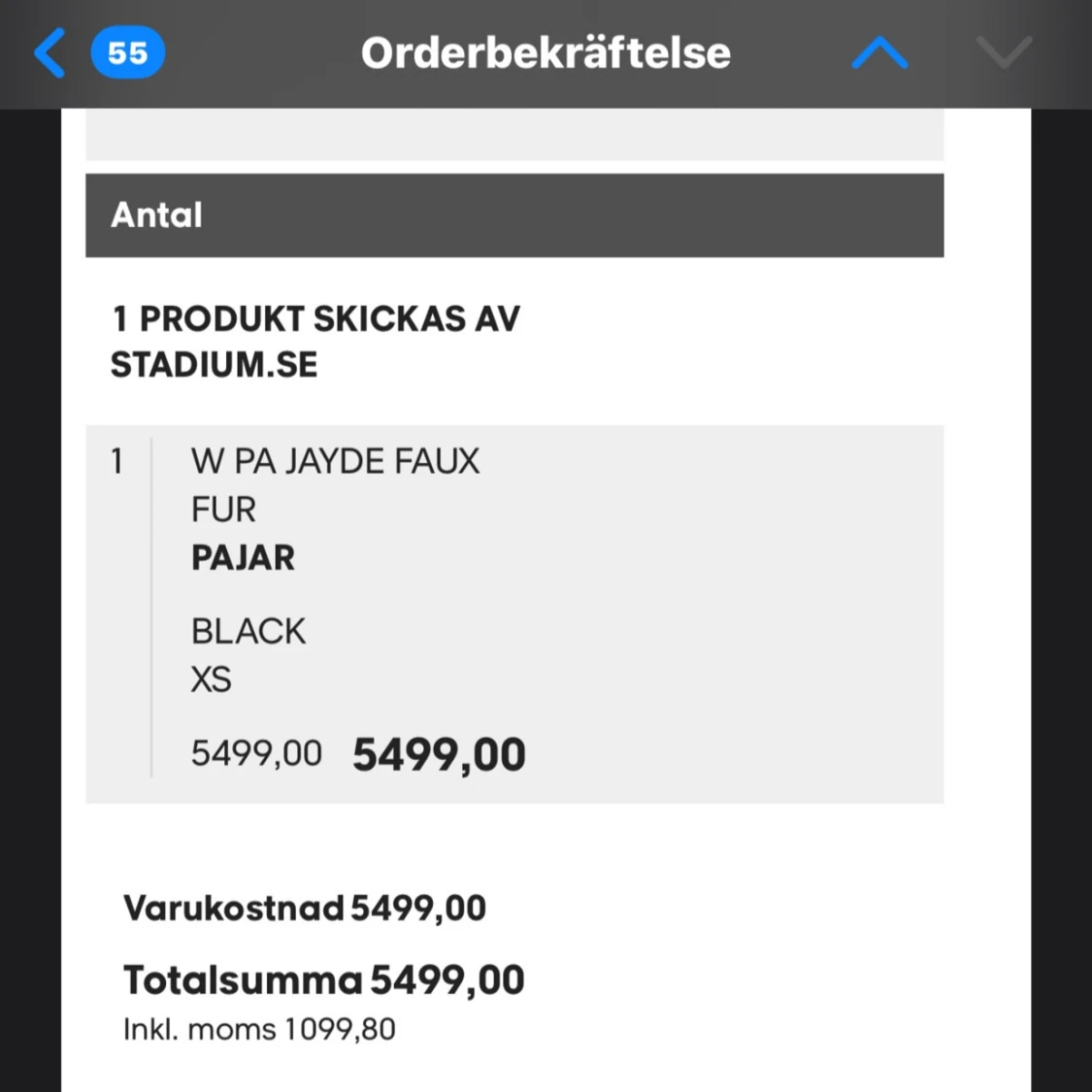The height and width of the screenshot is (1092, 1092).
Task: Go to next message with down arrow
Action: 1004,52
